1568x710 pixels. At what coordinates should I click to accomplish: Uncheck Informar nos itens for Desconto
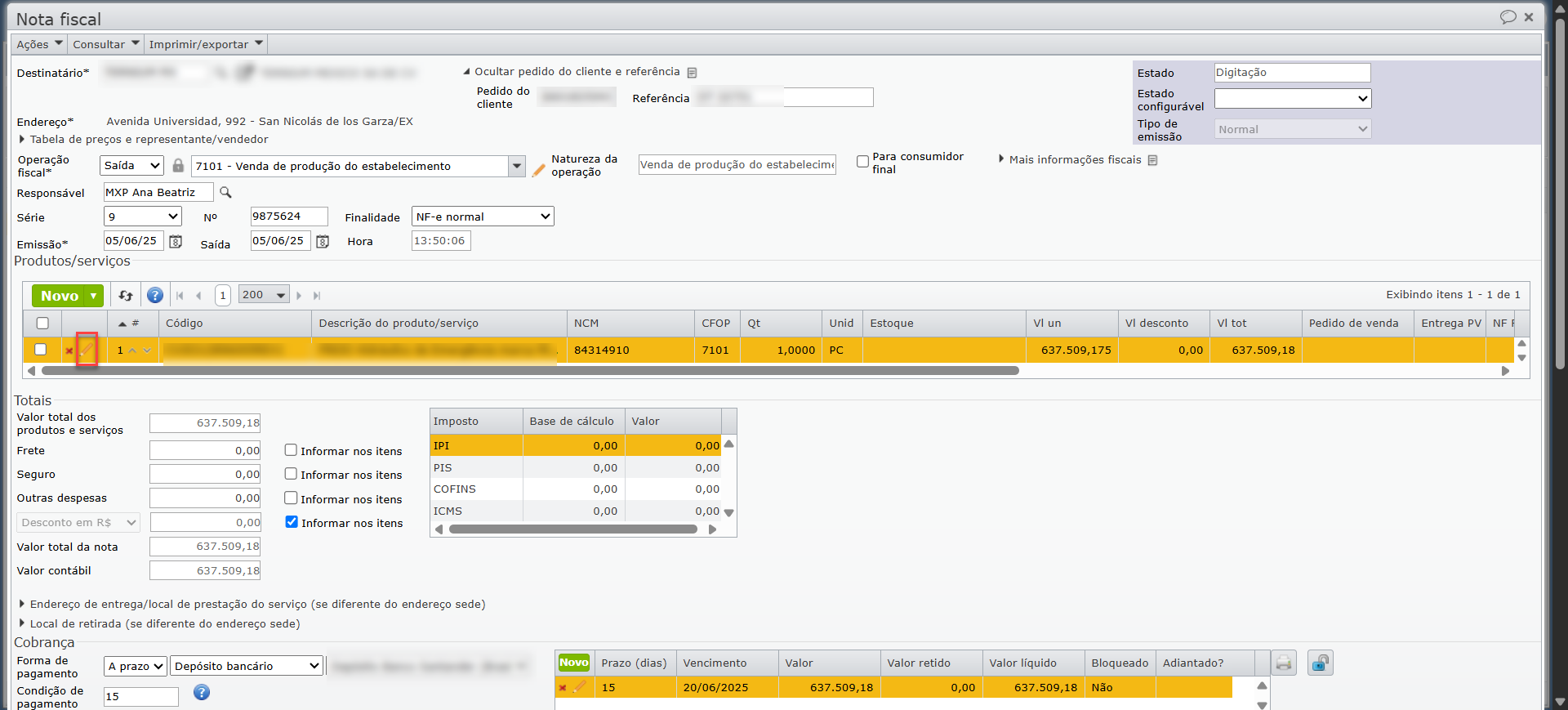point(292,522)
